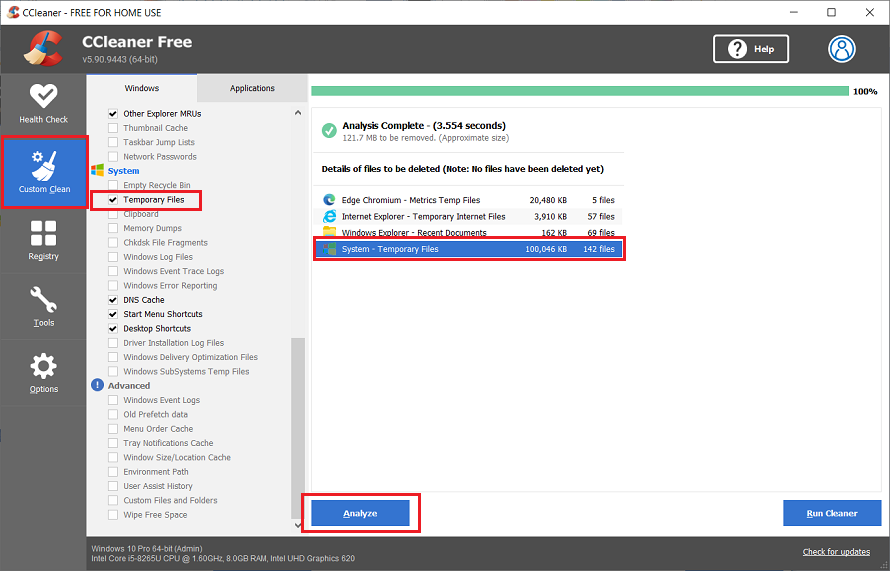This screenshot has height=571, width=890.
Task: Switch to the Windows tab
Action: (141, 88)
